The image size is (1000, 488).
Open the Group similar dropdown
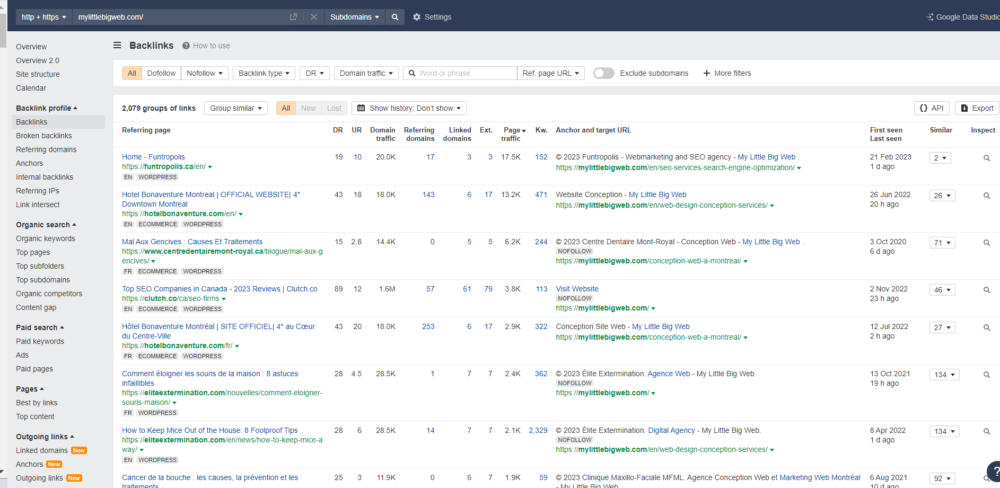coord(235,108)
